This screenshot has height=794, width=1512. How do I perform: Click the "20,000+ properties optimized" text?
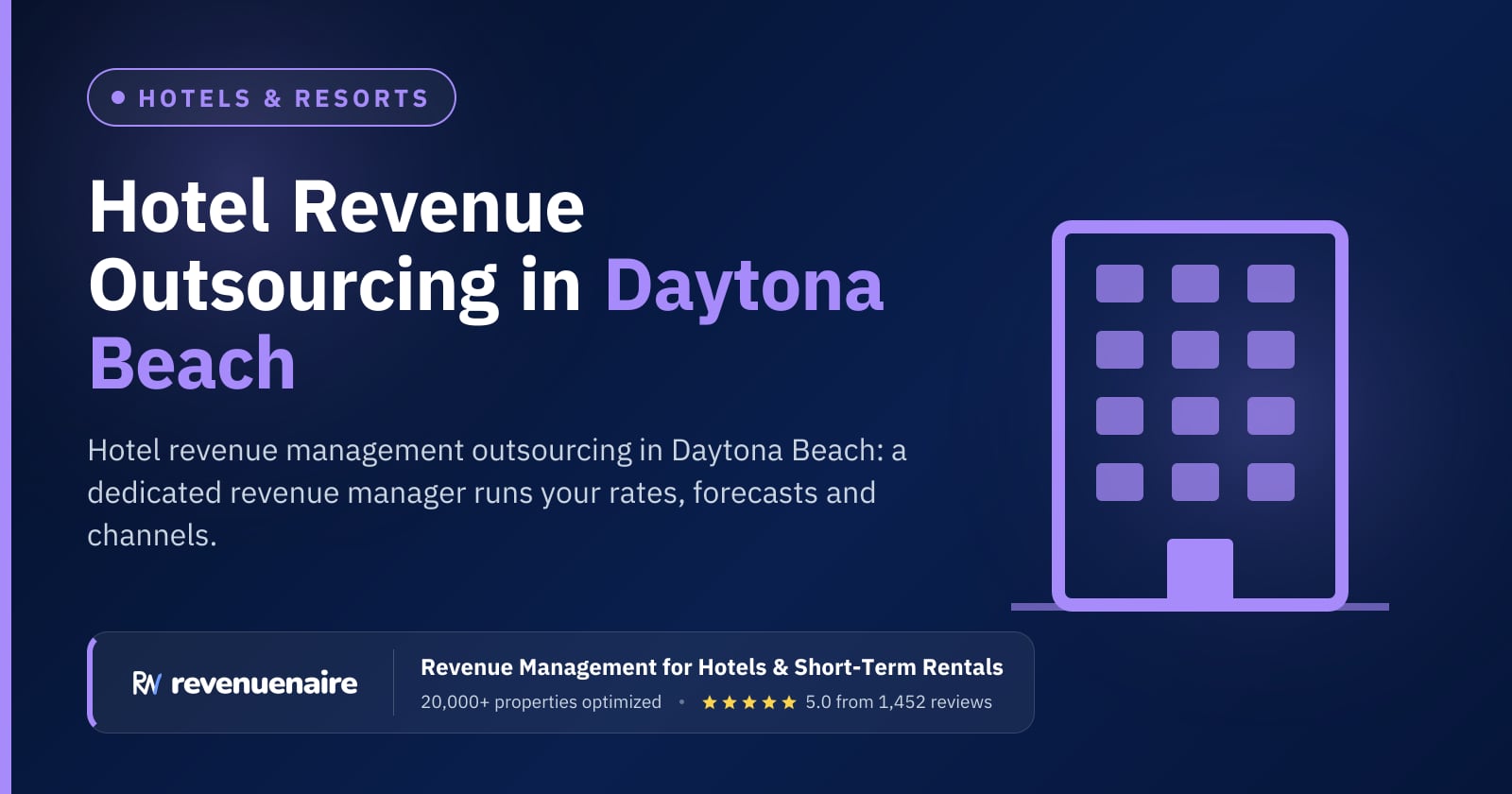coord(541,702)
